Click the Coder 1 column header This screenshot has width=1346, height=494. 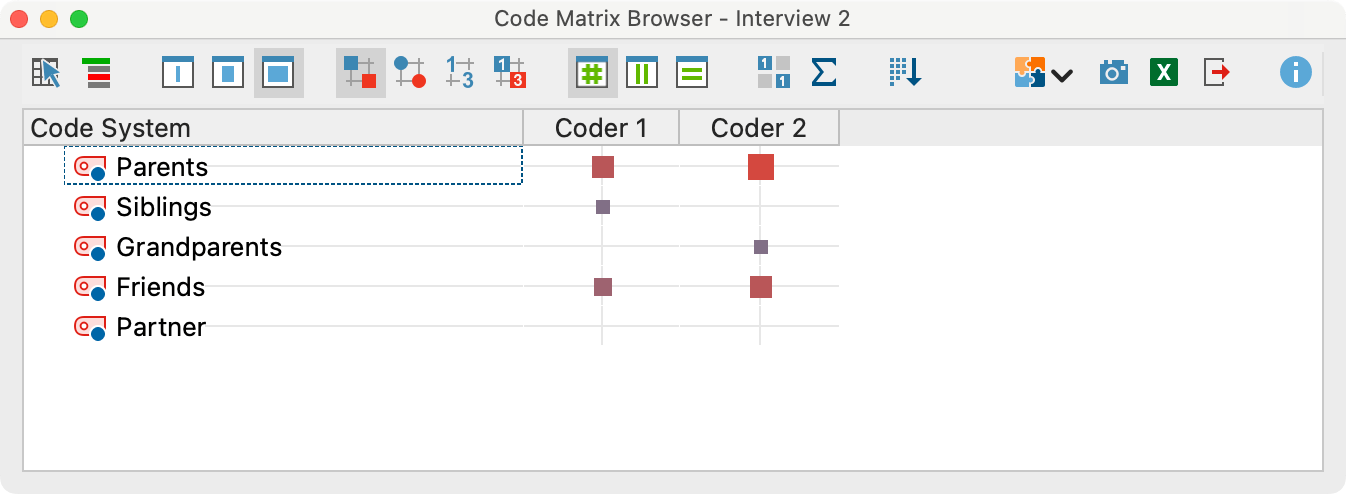601,128
